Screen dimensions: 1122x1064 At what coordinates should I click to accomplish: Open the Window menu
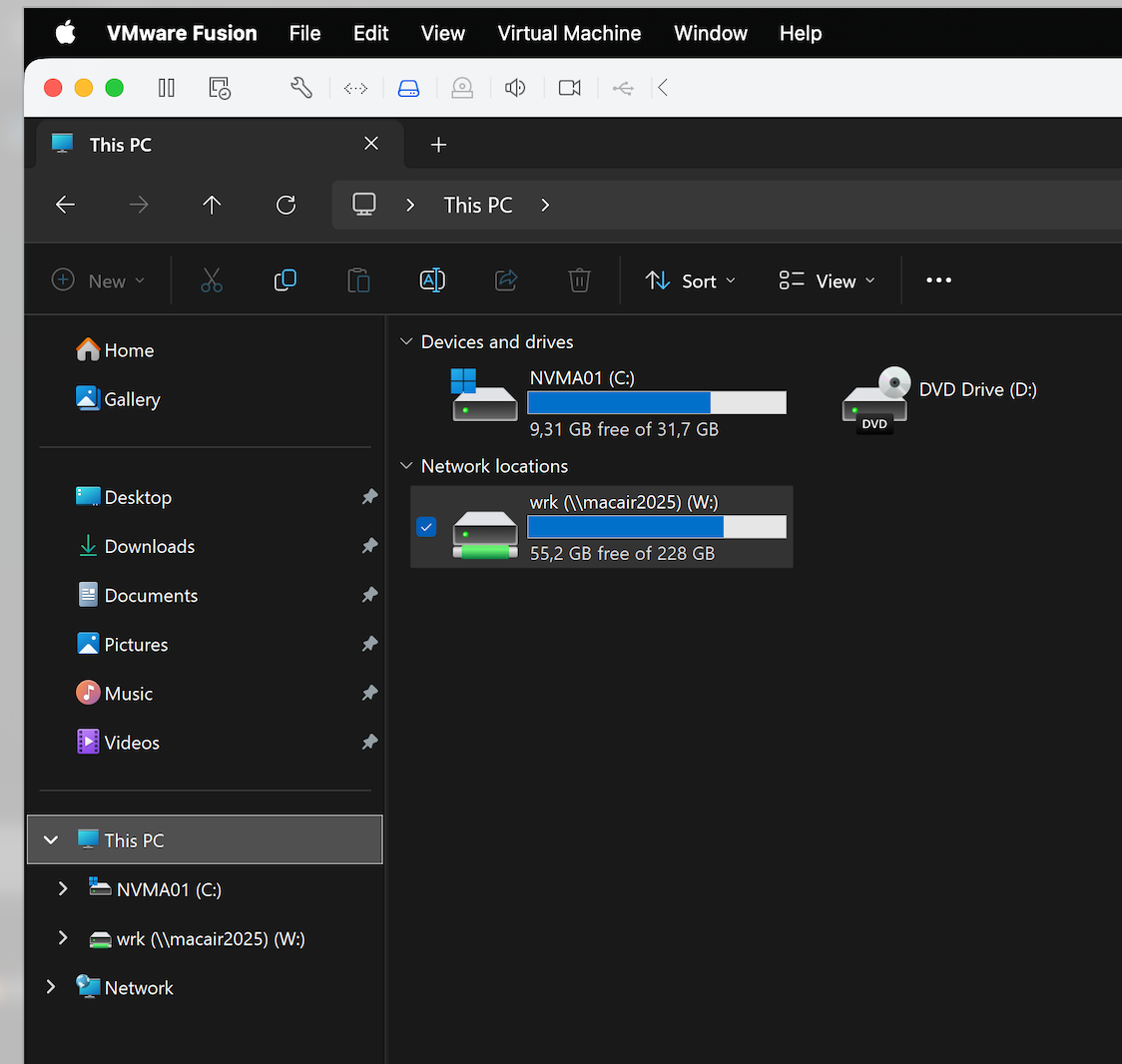pyautogui.click(x=711, y=33)
